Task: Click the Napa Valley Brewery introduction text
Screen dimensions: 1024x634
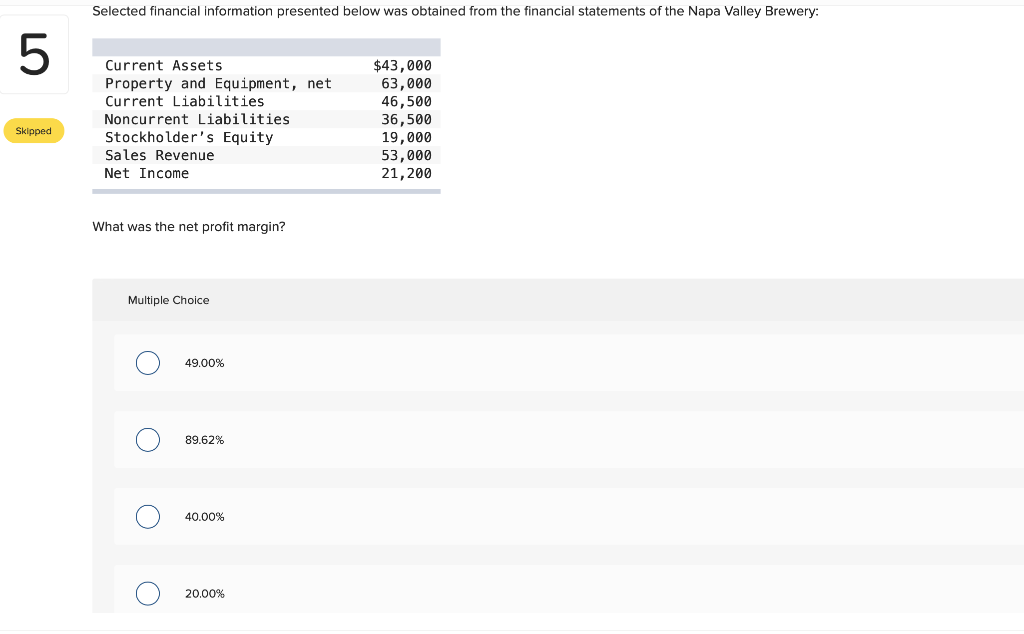Action: pyautogui.click(x=455, y=11)
